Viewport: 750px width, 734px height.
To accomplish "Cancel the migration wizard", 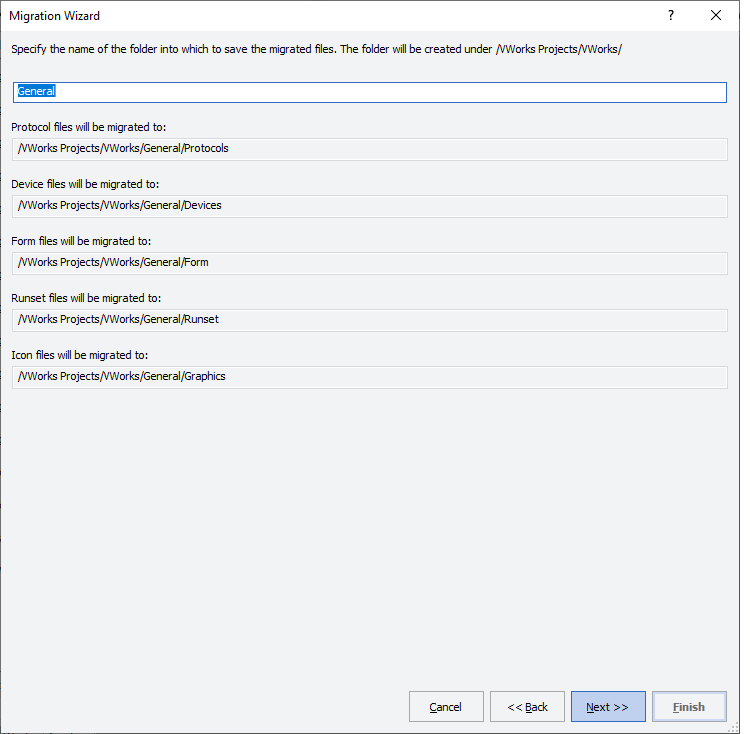I will click(x=446, y=706).
